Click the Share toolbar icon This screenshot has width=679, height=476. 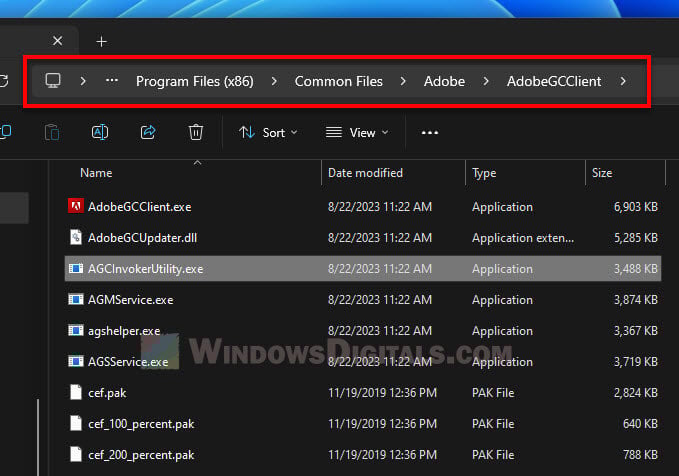click(148, 132)
